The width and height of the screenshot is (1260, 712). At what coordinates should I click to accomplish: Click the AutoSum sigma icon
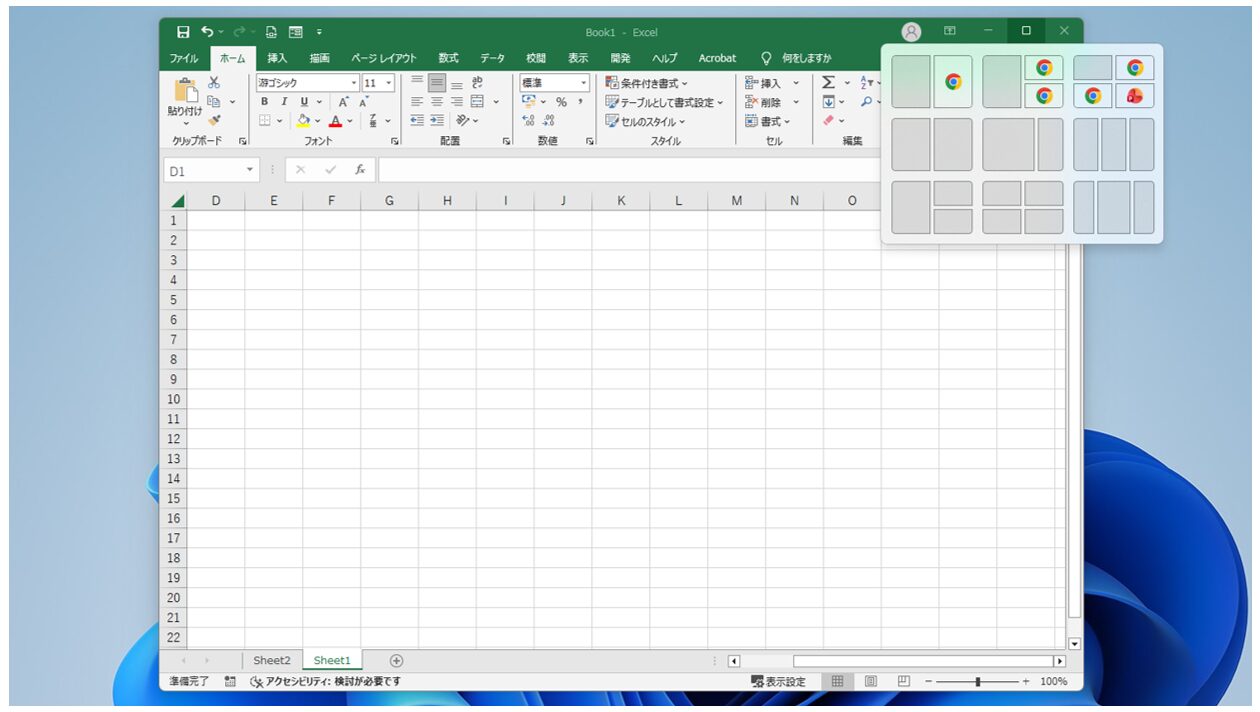(x=828, y=83)
